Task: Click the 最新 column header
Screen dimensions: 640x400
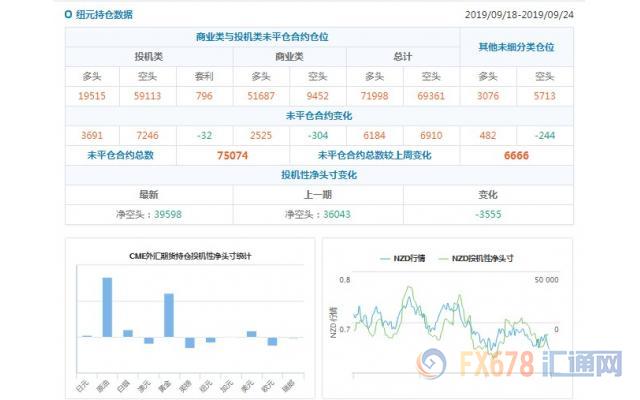Action: pyautogui.click(x=149, y=195)
